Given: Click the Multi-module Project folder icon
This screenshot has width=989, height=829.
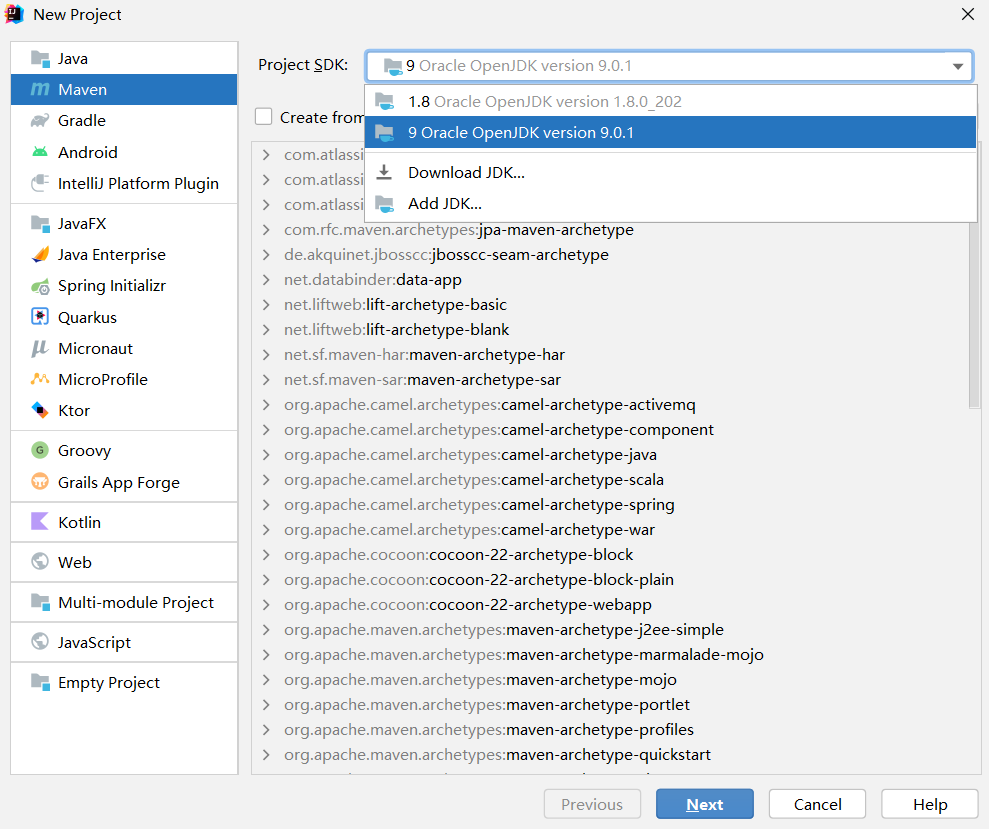Looking at the screenshot, I should click(40, 603).
